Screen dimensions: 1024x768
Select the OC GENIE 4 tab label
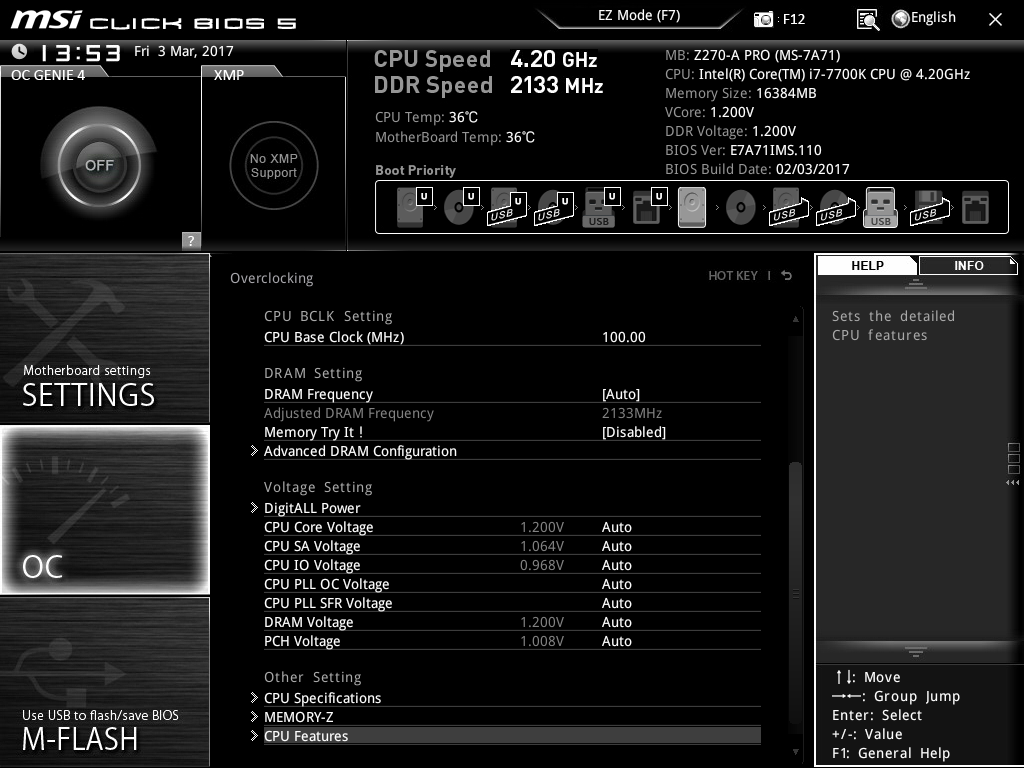49,74
